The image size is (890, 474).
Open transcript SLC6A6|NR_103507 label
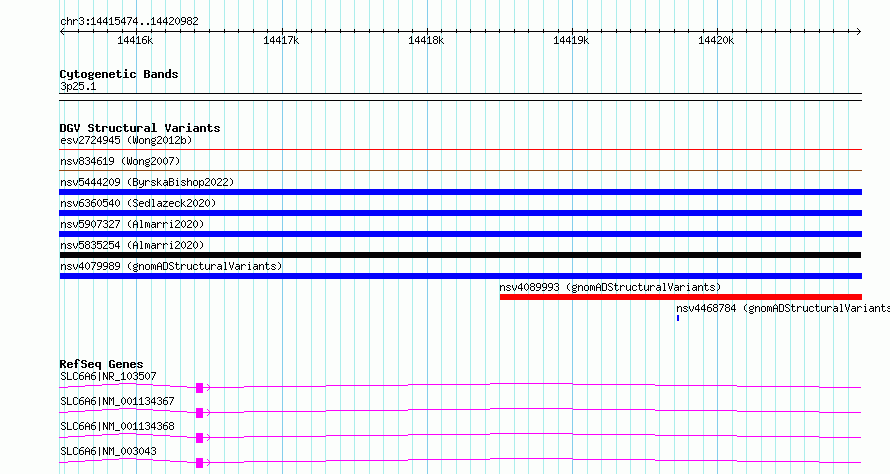click(x=108, y=376)
